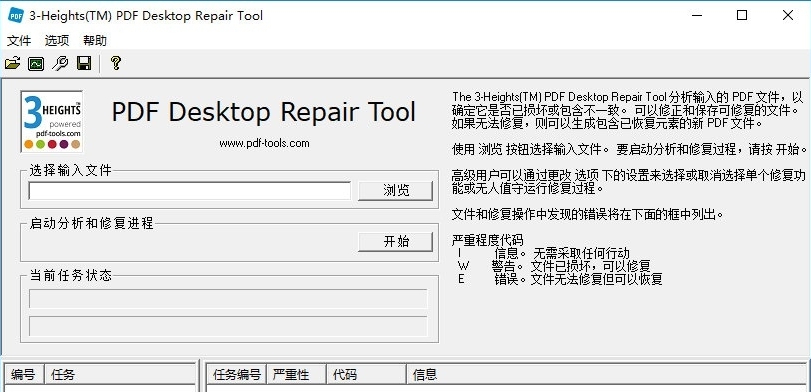This screenshot has width=811, height=392.
Task: Click the analyze image toolbar icon
Action: pos(36,63)
